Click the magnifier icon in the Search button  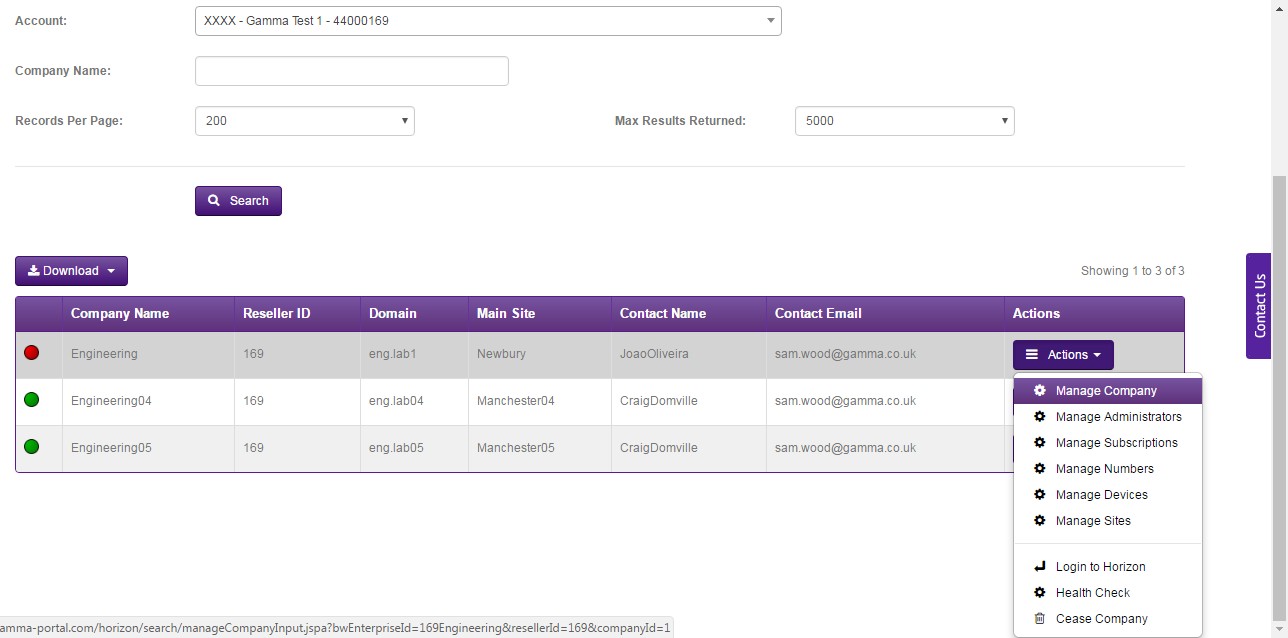[214, 201]
